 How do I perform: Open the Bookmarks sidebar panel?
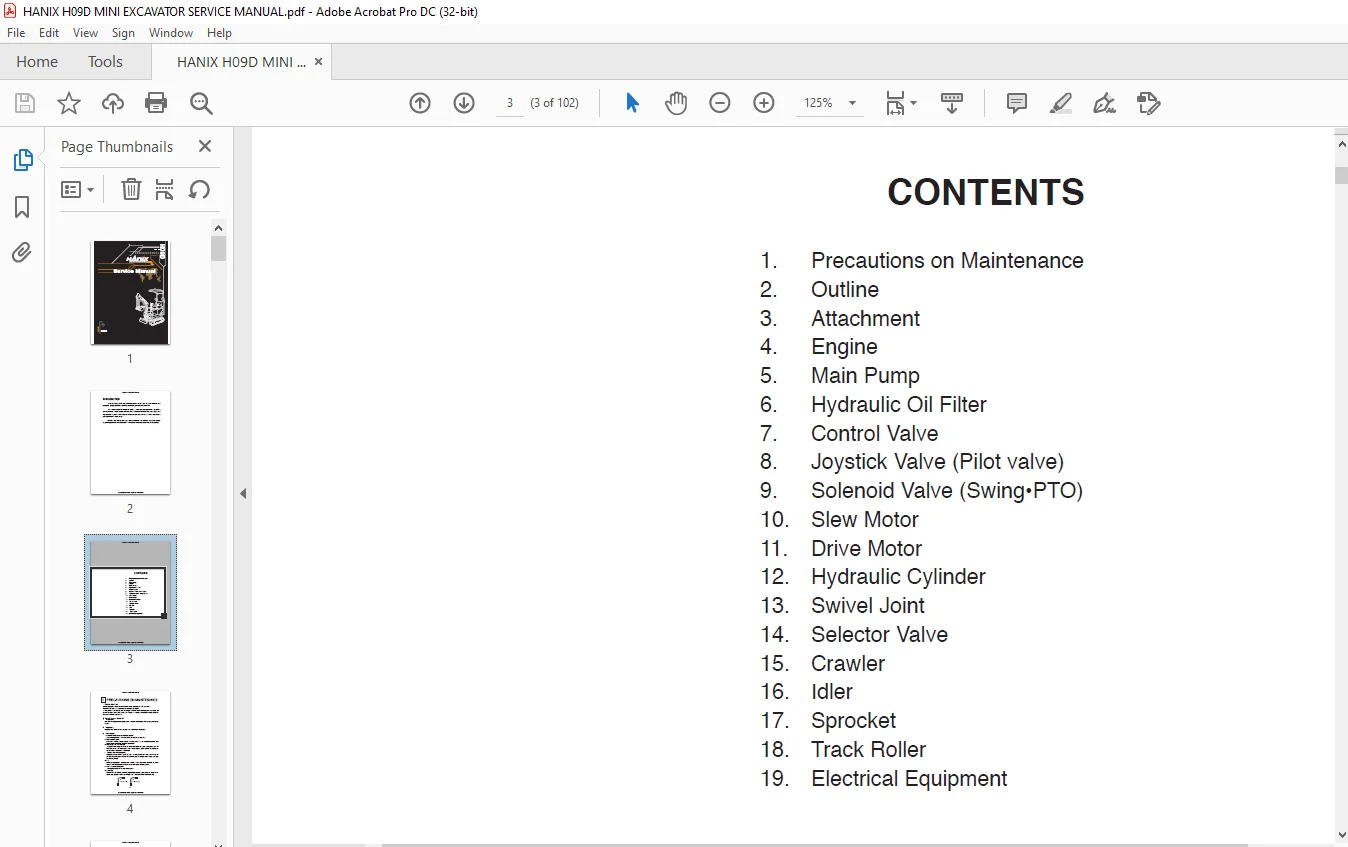[x=22, y=207]
